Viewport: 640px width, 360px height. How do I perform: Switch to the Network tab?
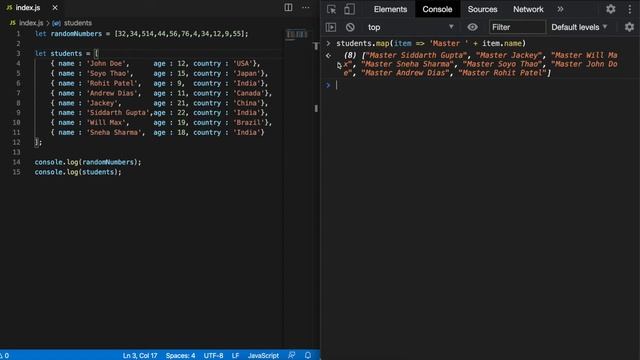(528, 9)
